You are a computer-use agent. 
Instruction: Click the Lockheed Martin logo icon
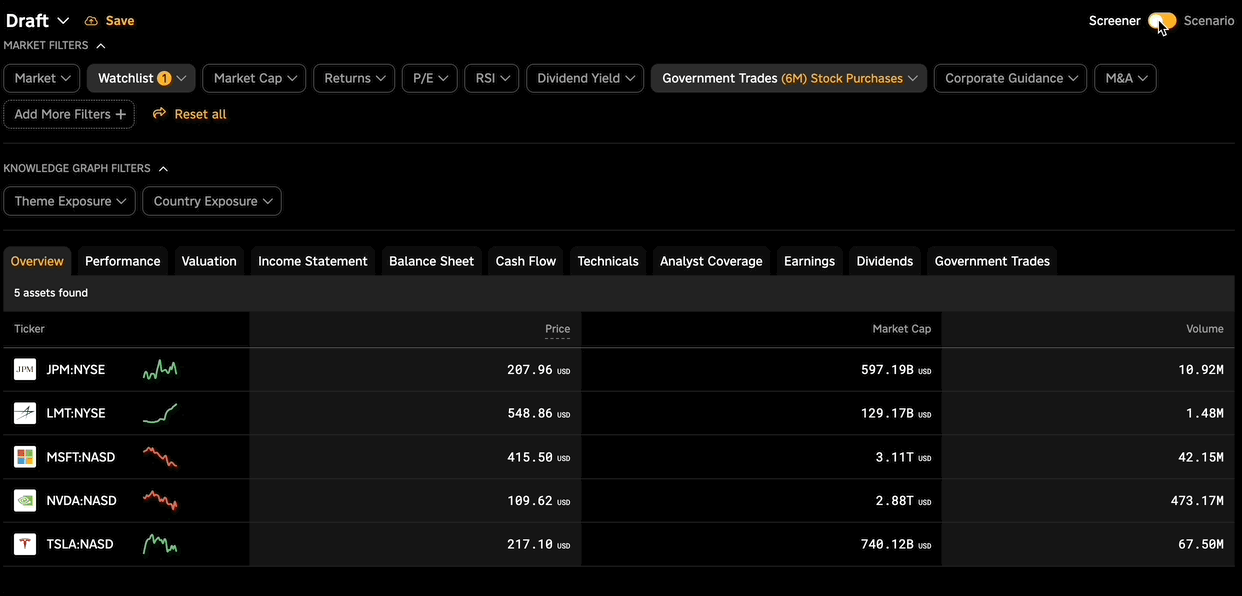point(25,413)
